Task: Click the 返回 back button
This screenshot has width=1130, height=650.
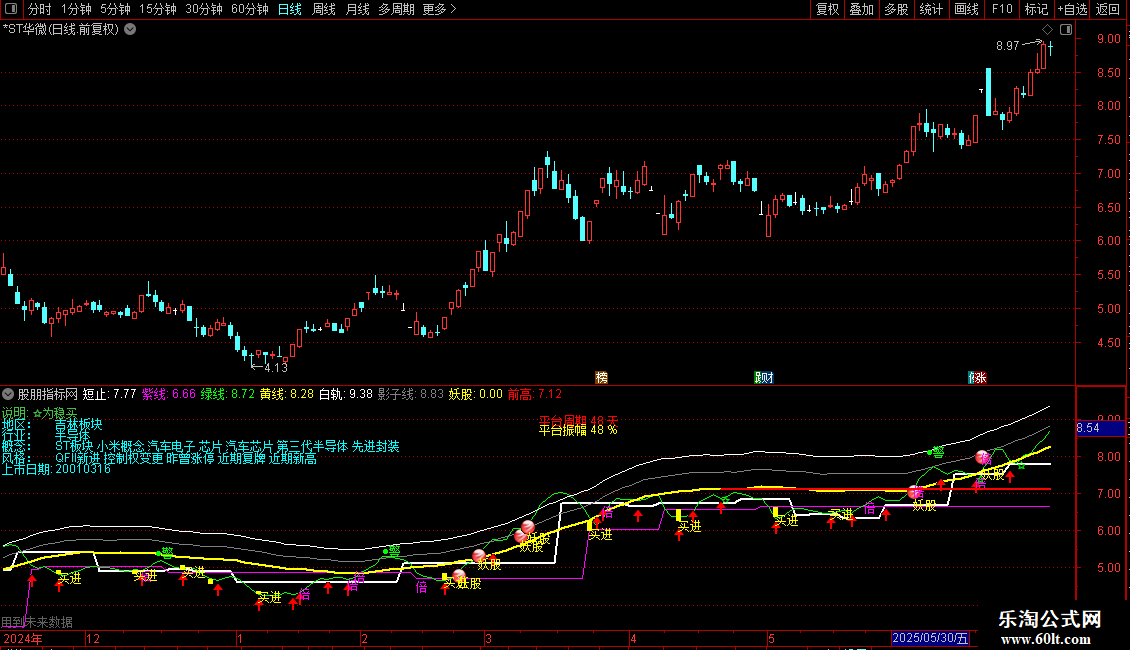Action: click(x=1108, y=9)
